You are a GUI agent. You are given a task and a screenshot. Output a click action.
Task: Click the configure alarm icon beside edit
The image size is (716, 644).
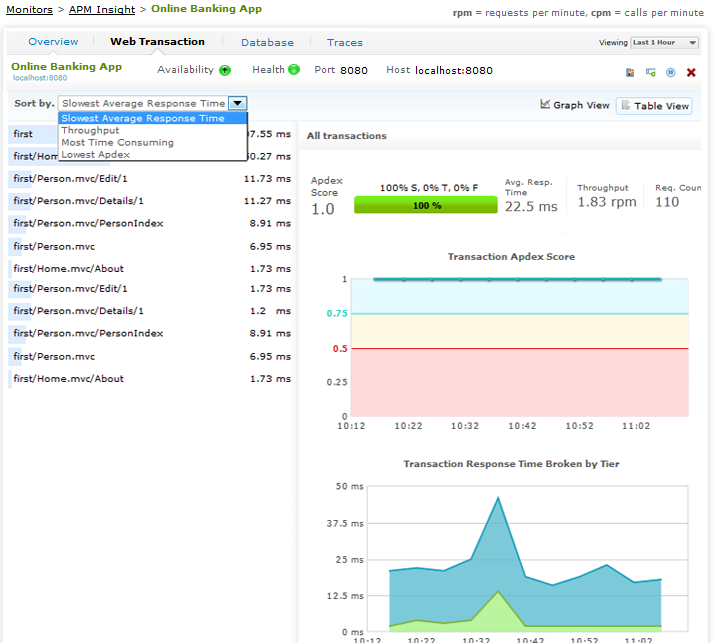point(650,72)
